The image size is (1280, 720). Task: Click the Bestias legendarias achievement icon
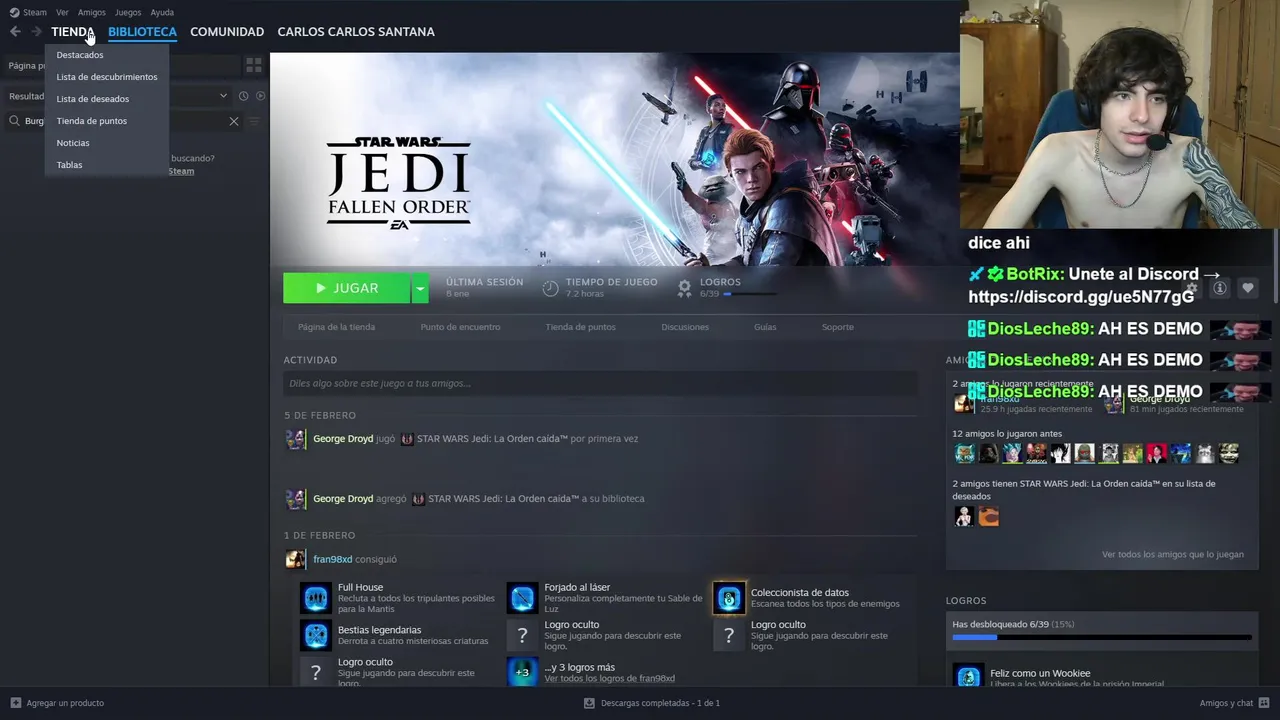(x=316, y=635)
